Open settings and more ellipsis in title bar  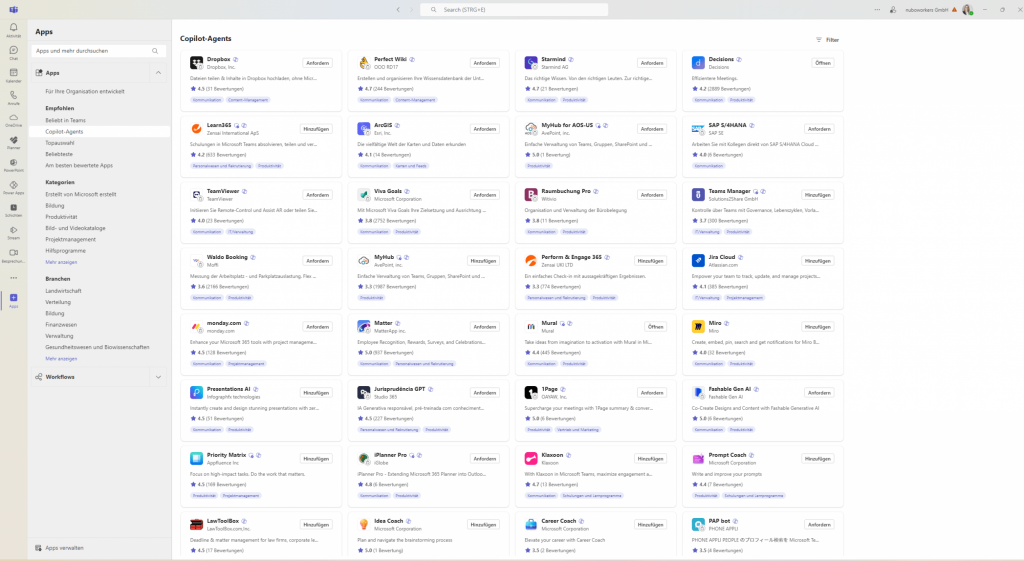877,10
